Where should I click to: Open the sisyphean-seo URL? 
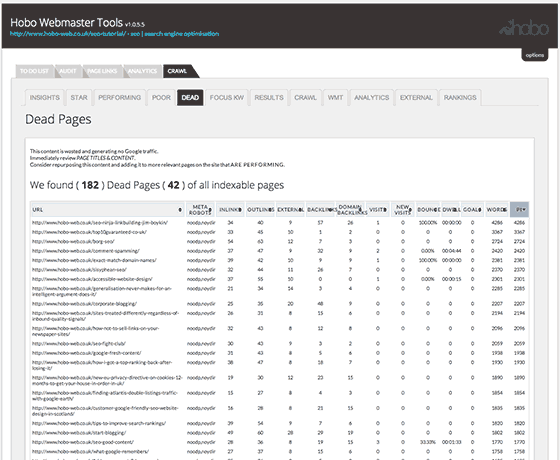pyautogui.click(x=79, y=270)
